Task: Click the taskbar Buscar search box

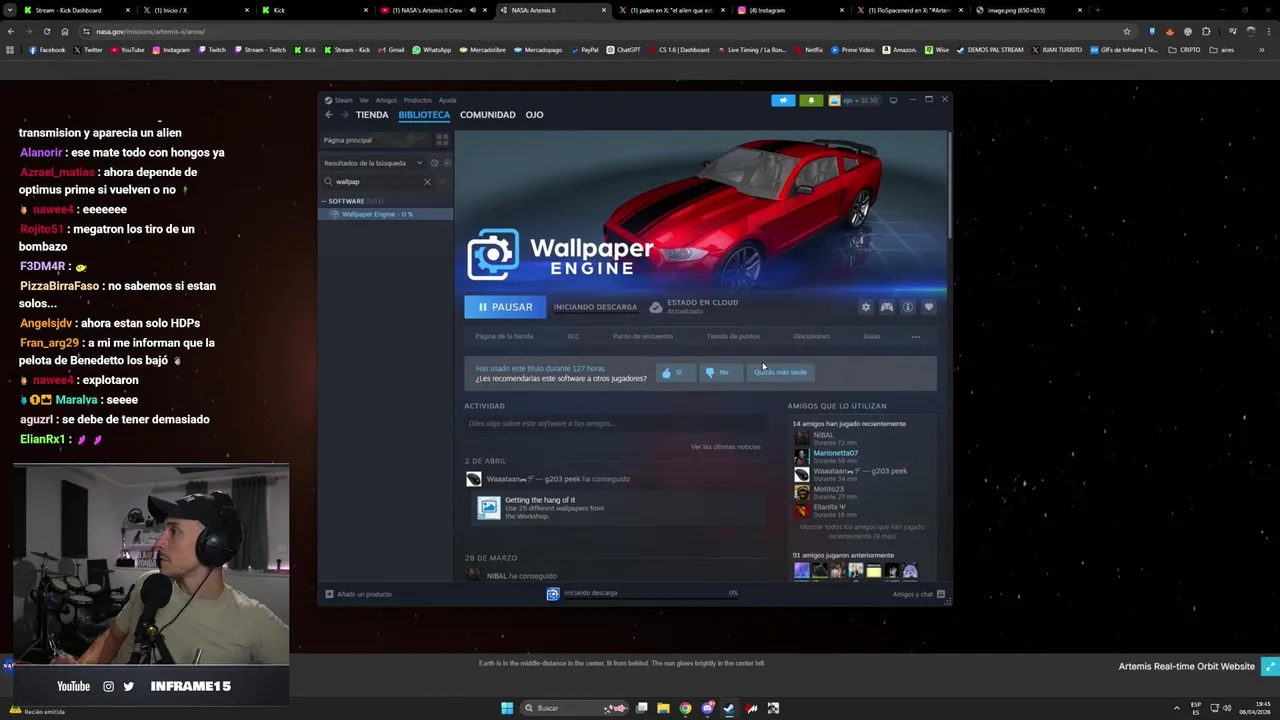Action: point(575,708)
